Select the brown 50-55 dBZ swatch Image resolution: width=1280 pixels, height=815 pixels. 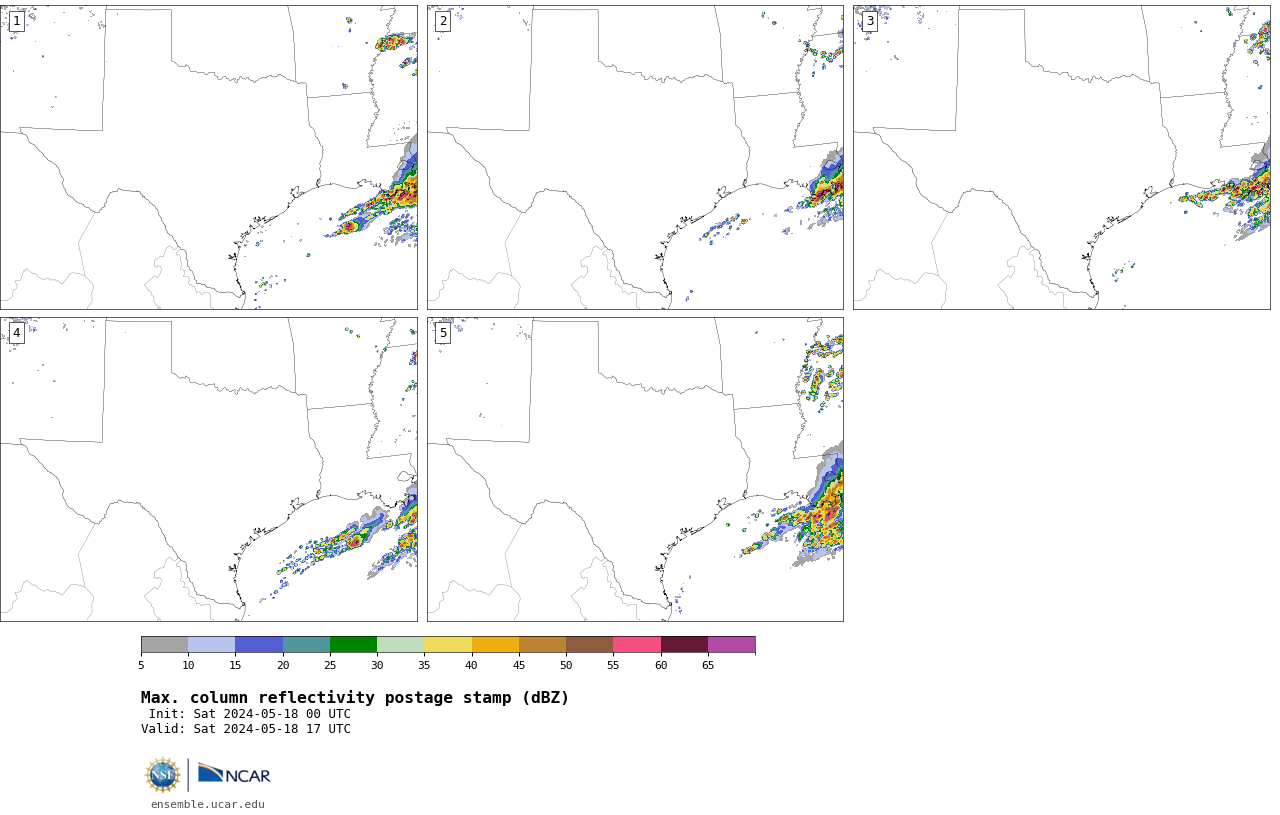pos(590,644)
